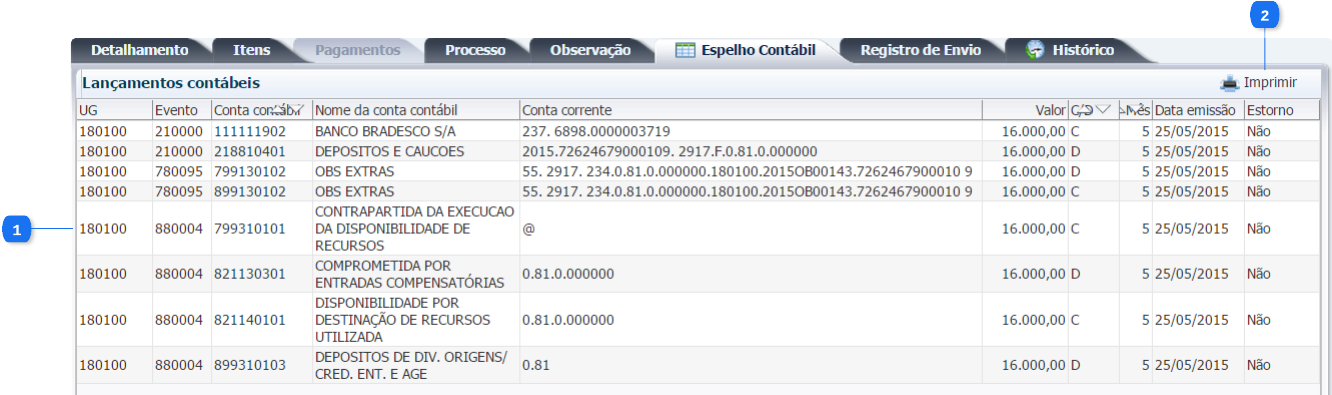
Task: Click callout marker number 1
Action: pyautogui.click(x=14, y=229)
